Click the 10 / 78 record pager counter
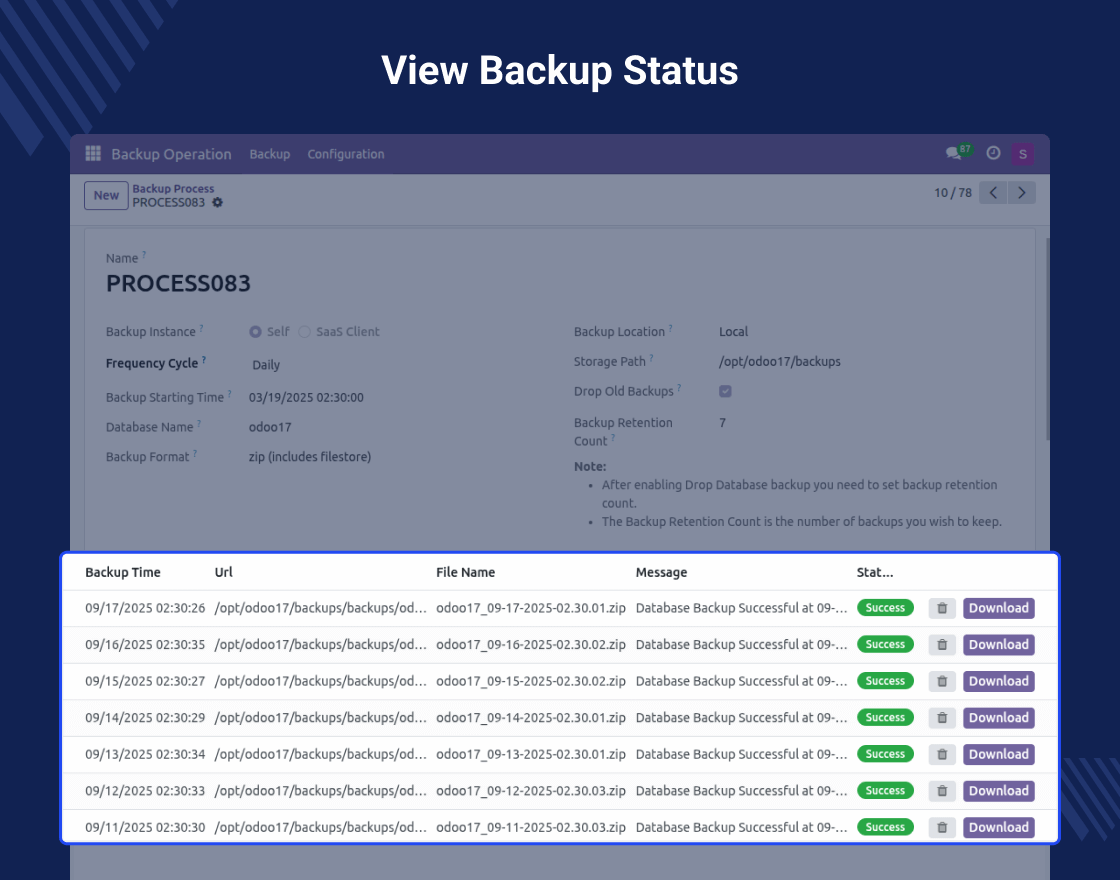The image size is (1120, 880). [953, 193]
